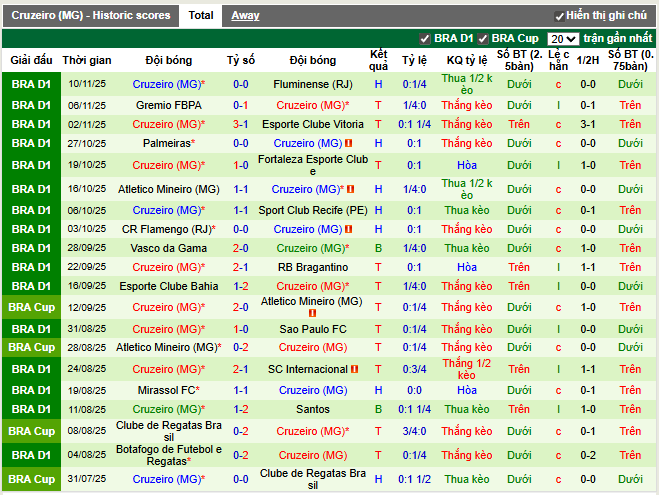Screen dimensions: 659x495
Task: Open Esporte Clube Bahia team link
Action: click(169, 286)
